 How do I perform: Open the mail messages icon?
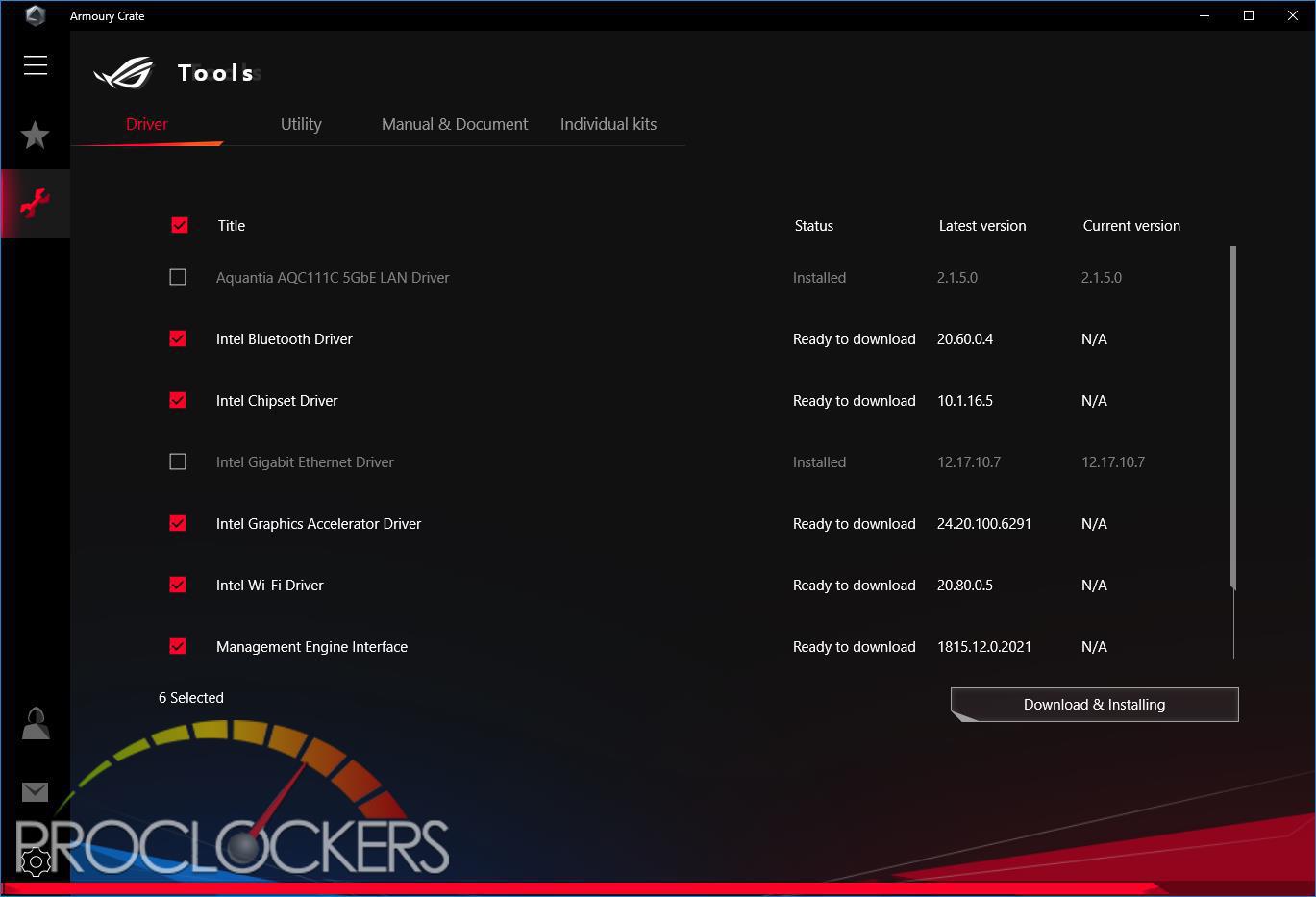36,791
